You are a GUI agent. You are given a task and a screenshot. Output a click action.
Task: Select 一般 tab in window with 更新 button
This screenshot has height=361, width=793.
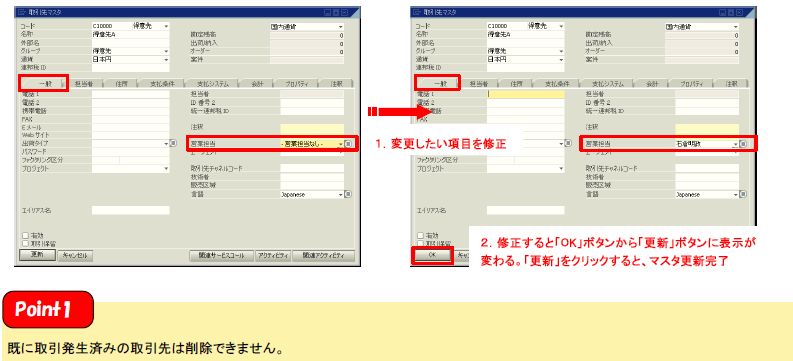coord(44,83)
